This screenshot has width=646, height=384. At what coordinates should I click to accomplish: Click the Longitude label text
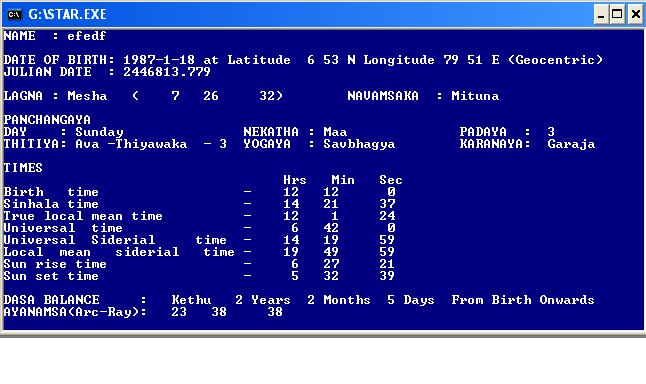click(x=399, y=60)
